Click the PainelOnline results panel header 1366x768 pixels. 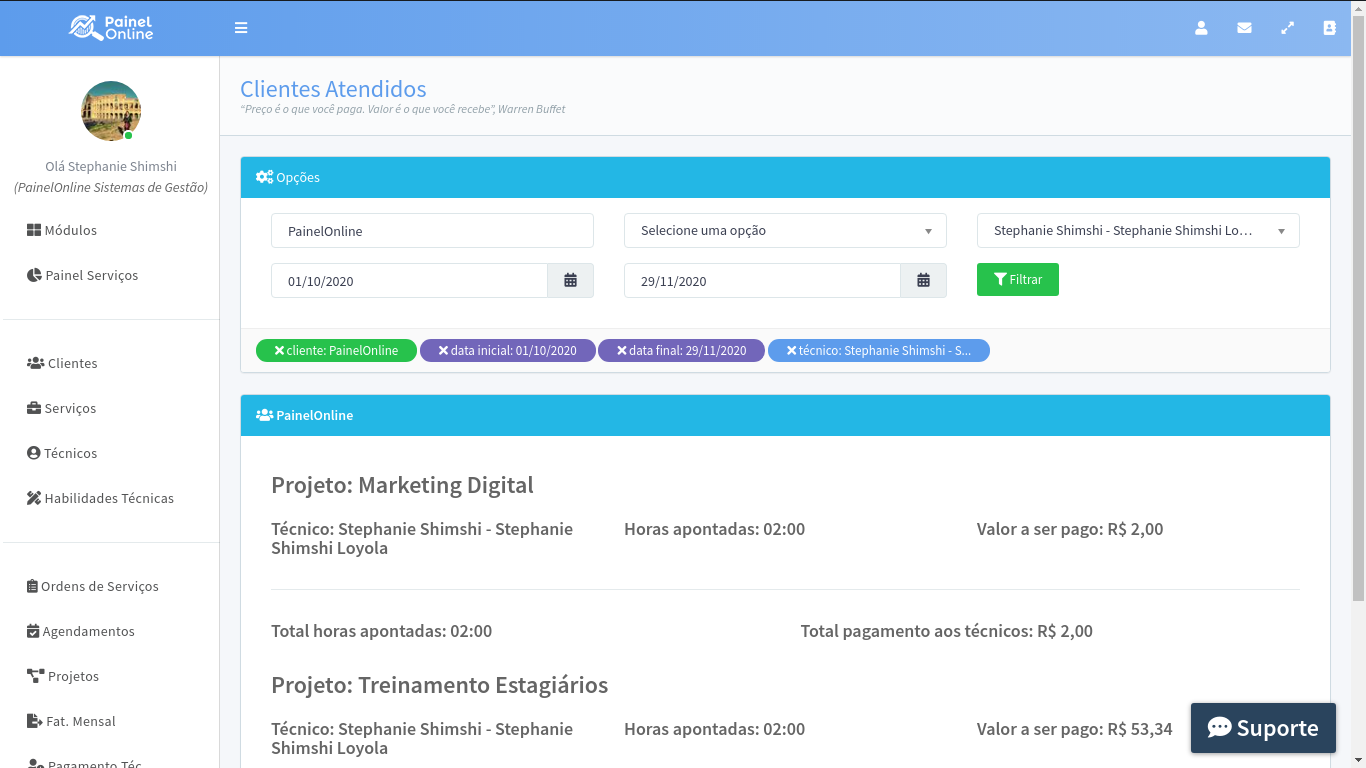tap(785, 415)
